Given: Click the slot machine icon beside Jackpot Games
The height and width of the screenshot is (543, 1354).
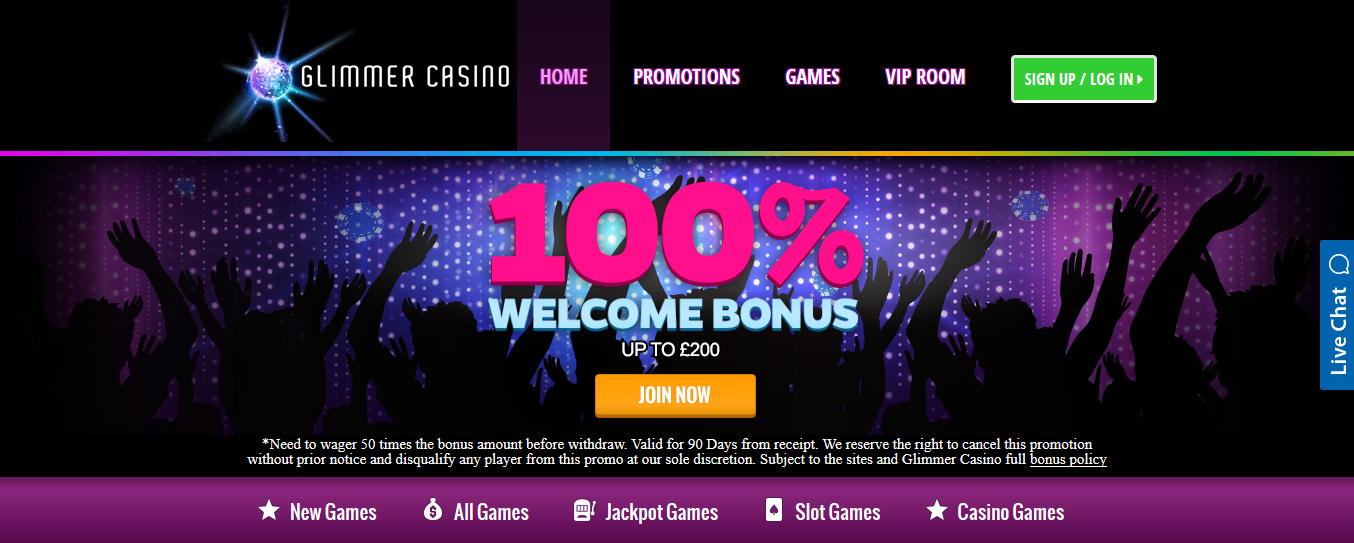Looking at the screenshot, I should 585,511.
